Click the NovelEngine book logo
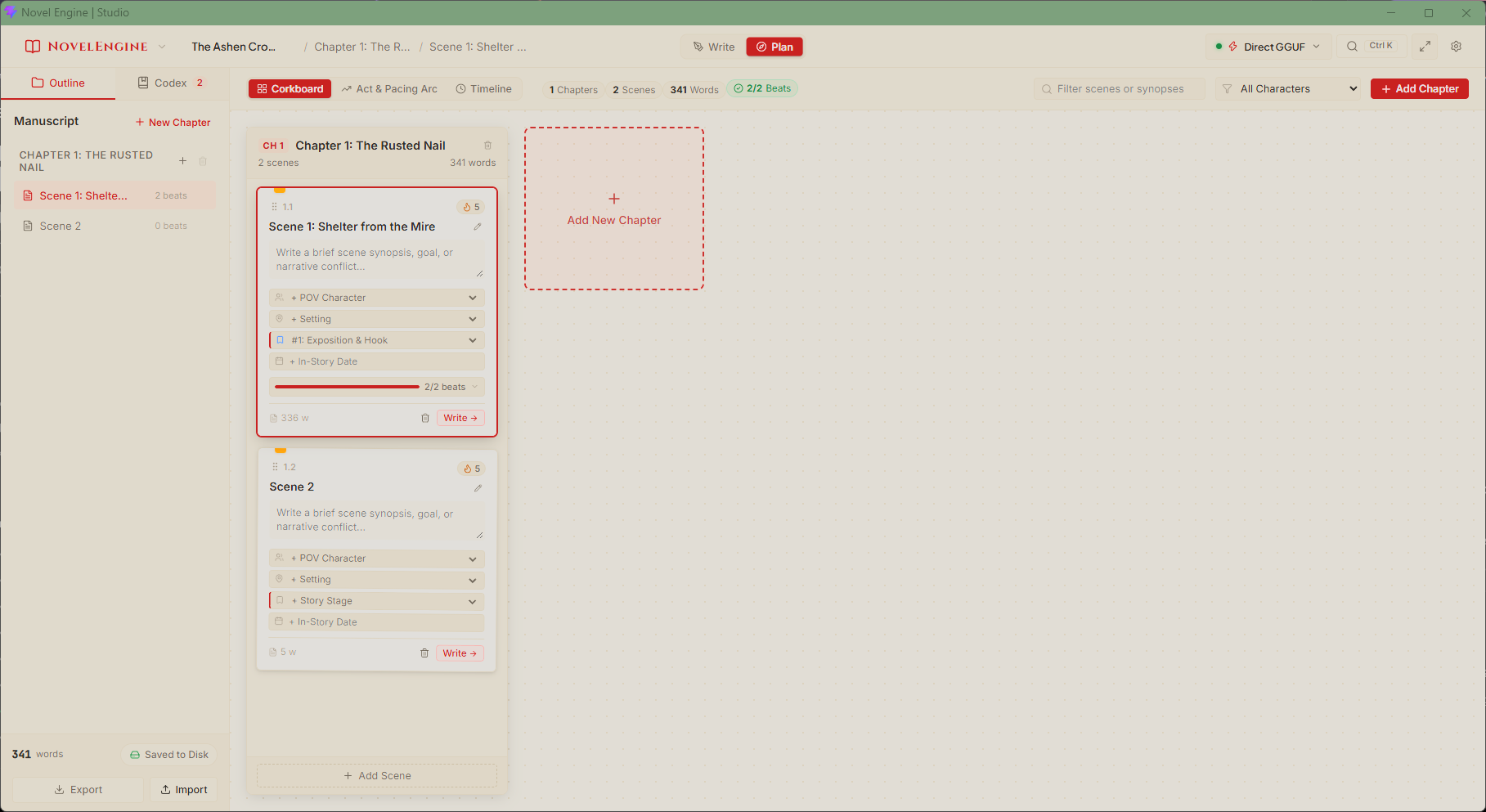1486x812 pixels. tap(32, 47)
